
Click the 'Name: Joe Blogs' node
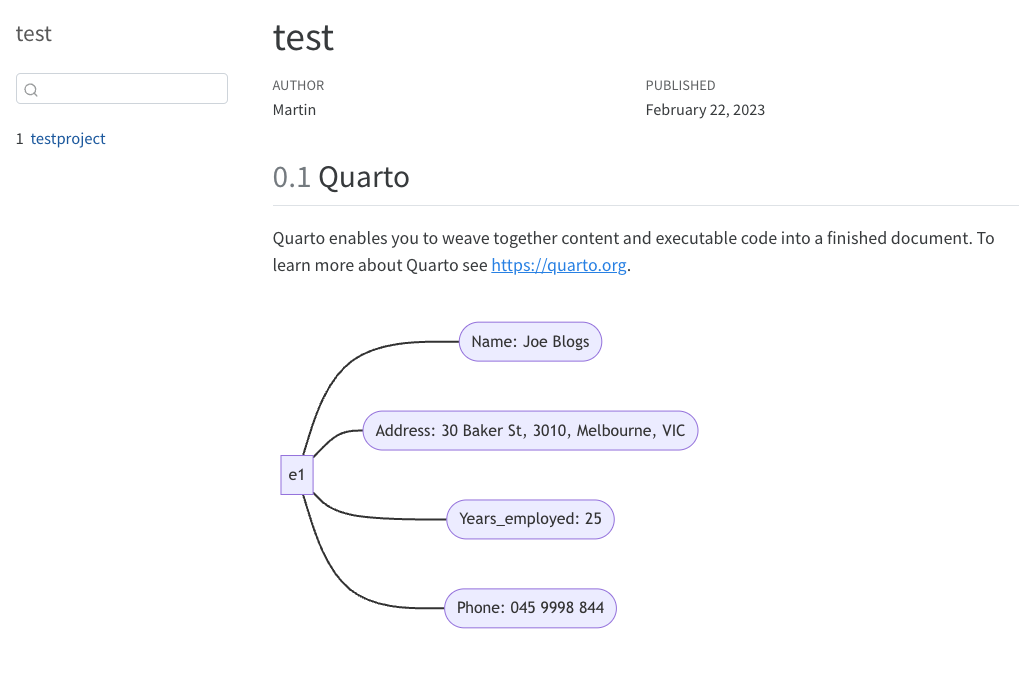coord(530,342)
